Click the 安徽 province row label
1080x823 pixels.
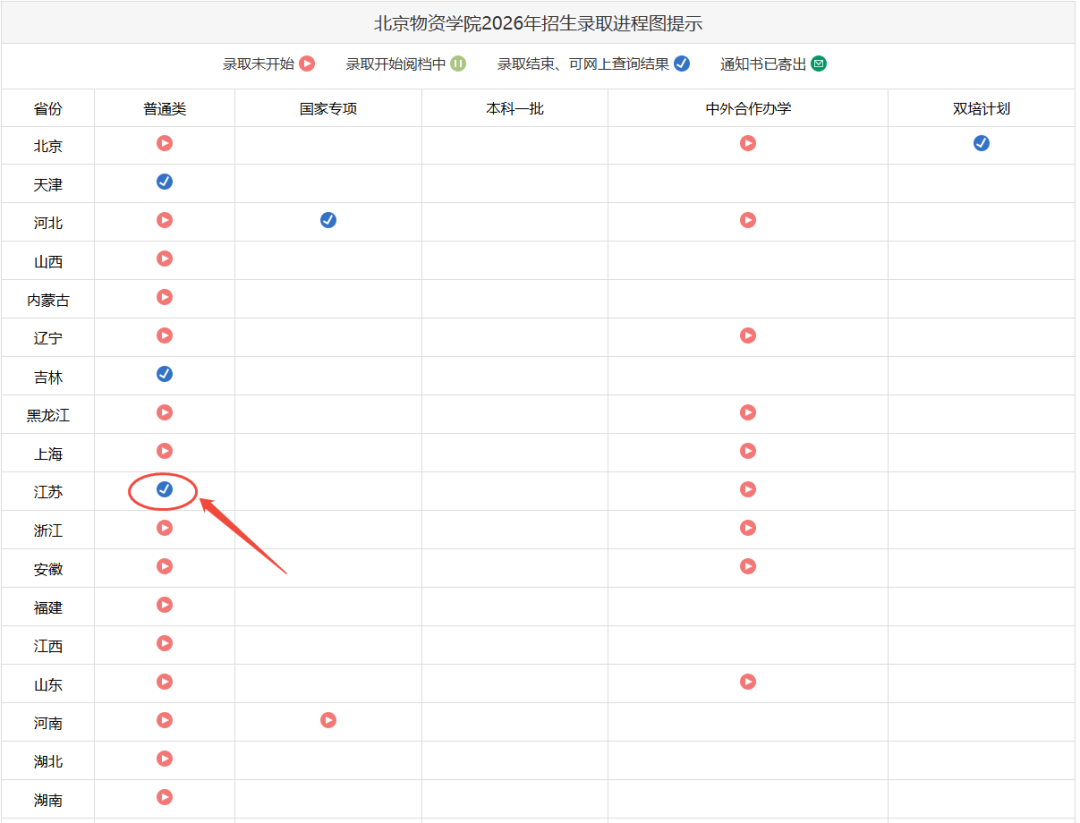[x=48, y=570]
